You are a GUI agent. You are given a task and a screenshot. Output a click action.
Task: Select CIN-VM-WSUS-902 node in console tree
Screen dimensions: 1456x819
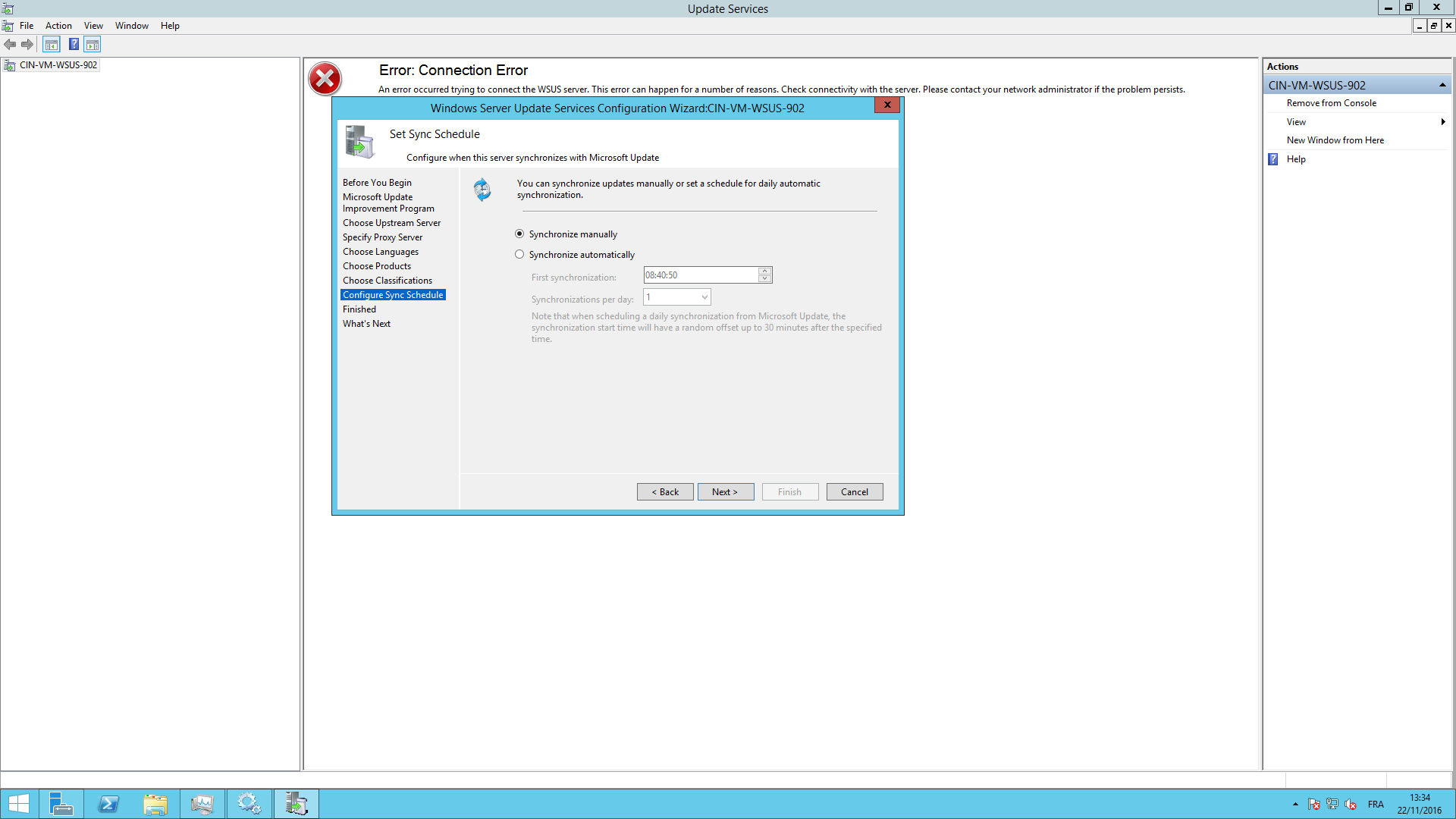pyautogui.click(x=58, y=65)
